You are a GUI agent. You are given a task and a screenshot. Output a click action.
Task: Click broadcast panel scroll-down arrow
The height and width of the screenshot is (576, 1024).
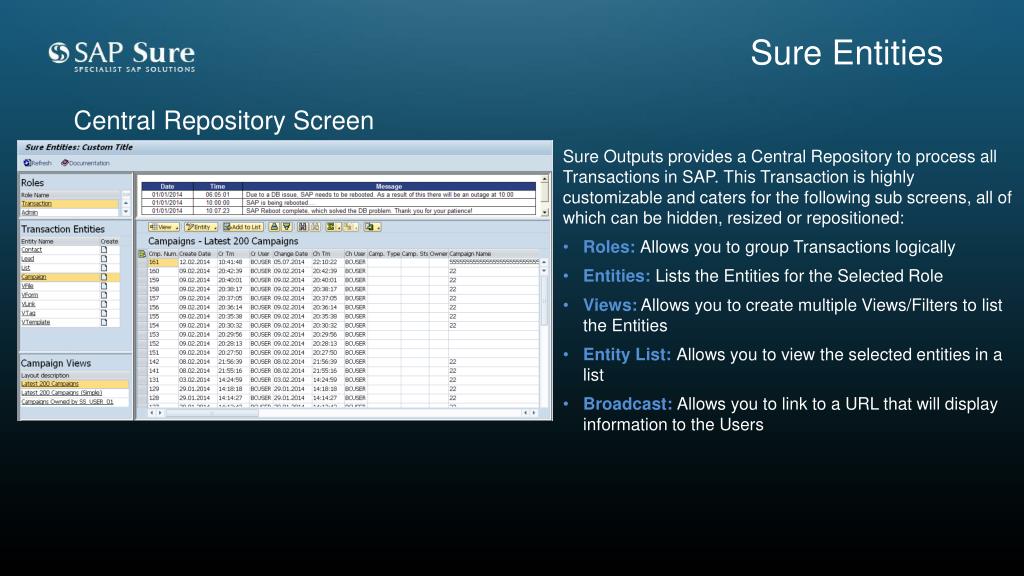pos(545,212)
